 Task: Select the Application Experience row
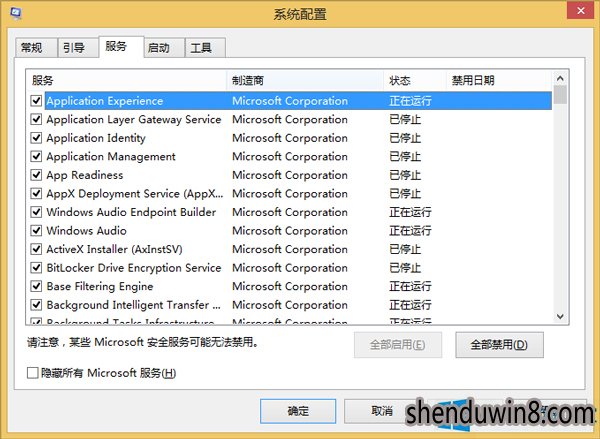pyautogui.click(x=298, y=101)
